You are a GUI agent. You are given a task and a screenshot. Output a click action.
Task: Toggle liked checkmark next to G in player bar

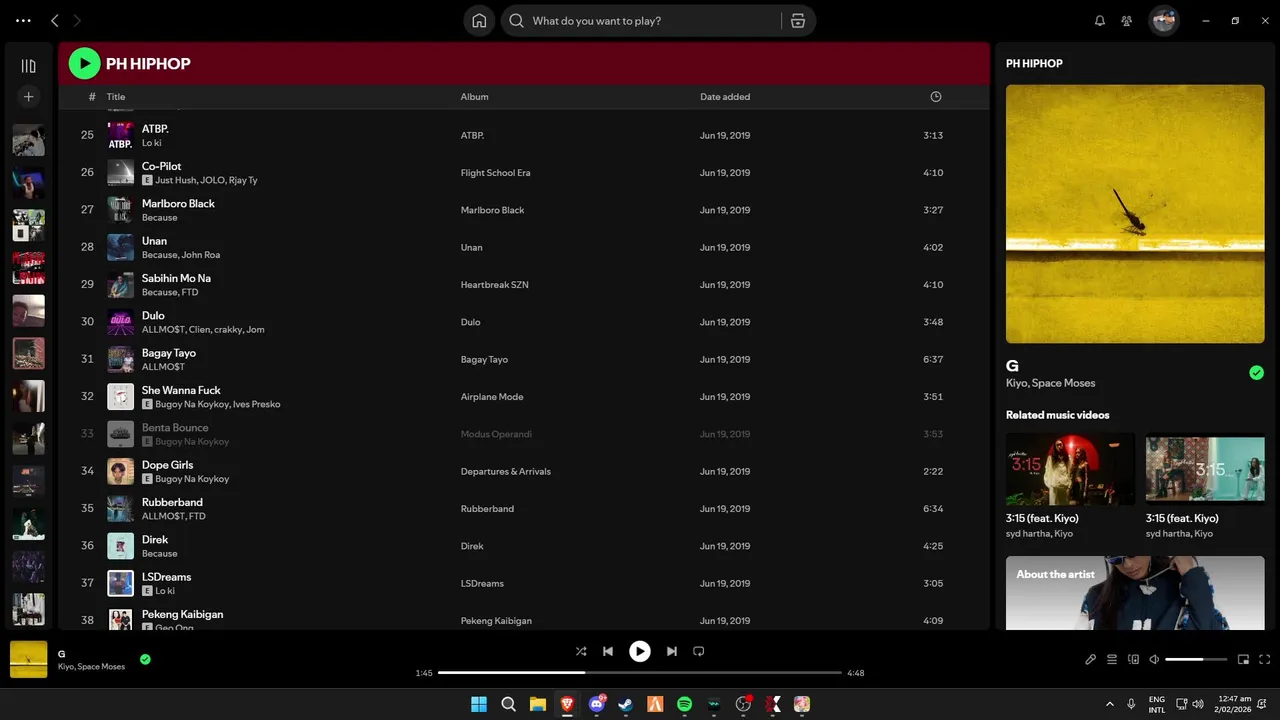(145, 659)
